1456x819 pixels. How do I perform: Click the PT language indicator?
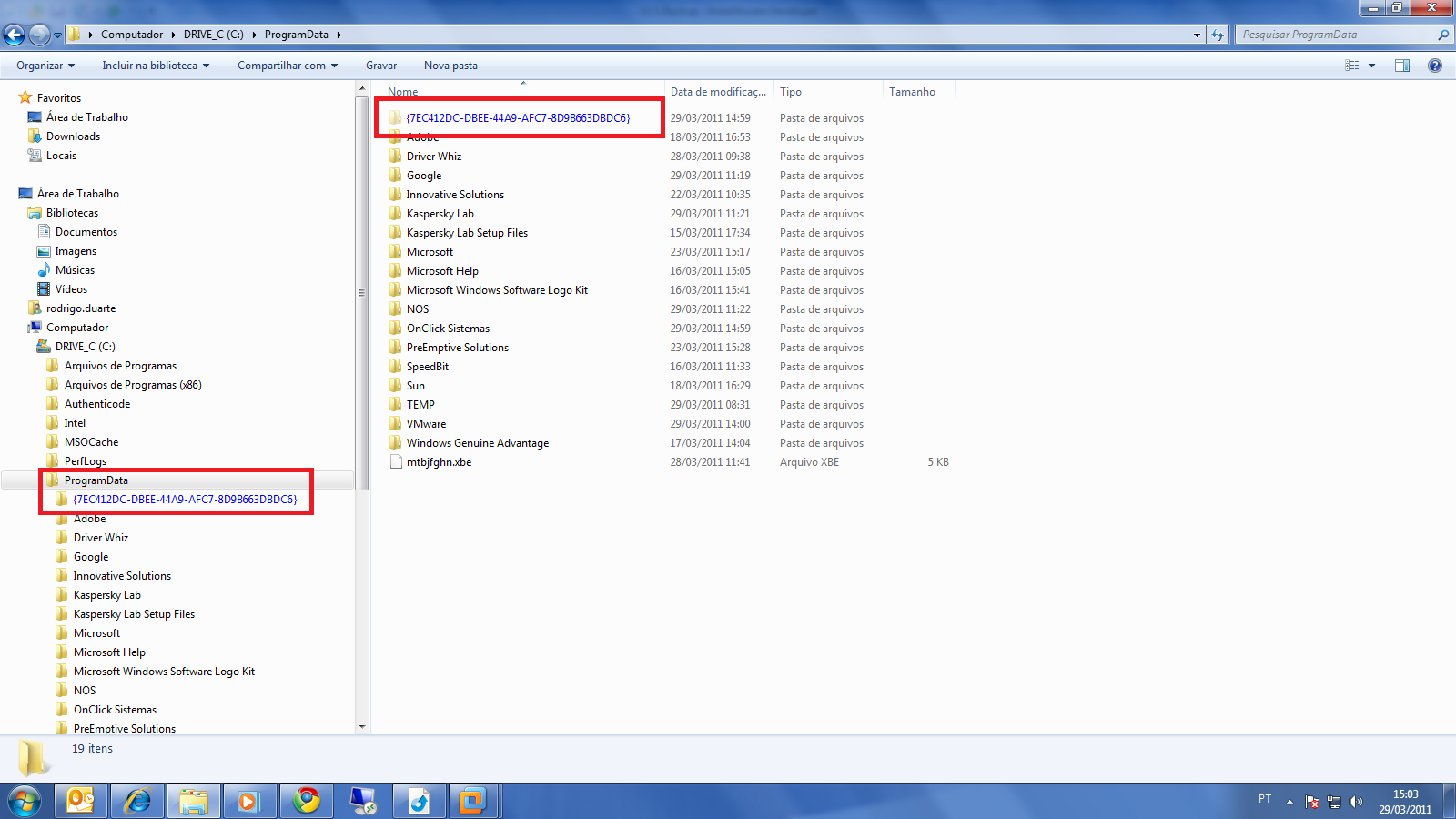[x=1265, y=799]
